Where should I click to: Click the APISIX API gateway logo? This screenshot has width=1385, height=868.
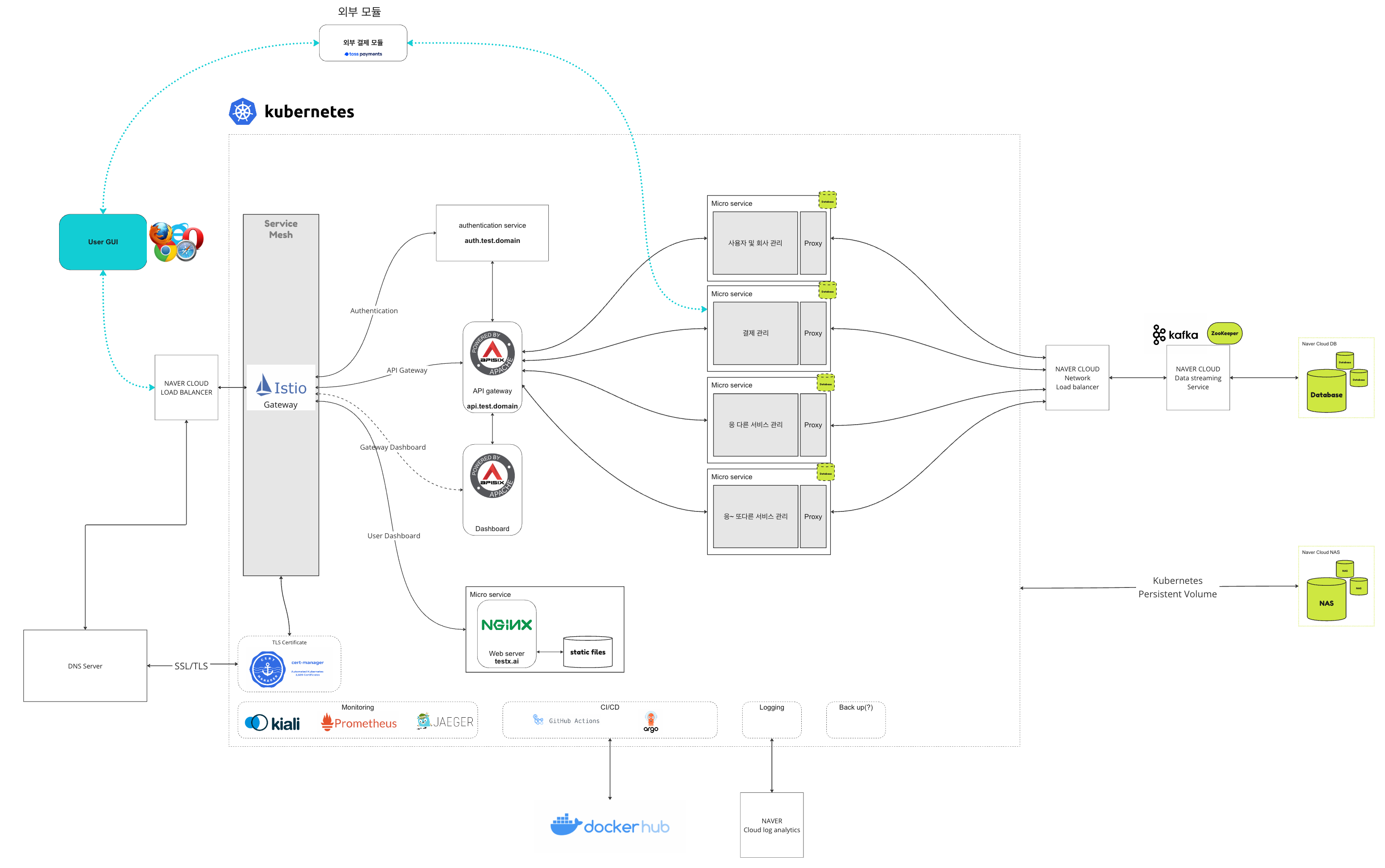click(x=492, y=353)
